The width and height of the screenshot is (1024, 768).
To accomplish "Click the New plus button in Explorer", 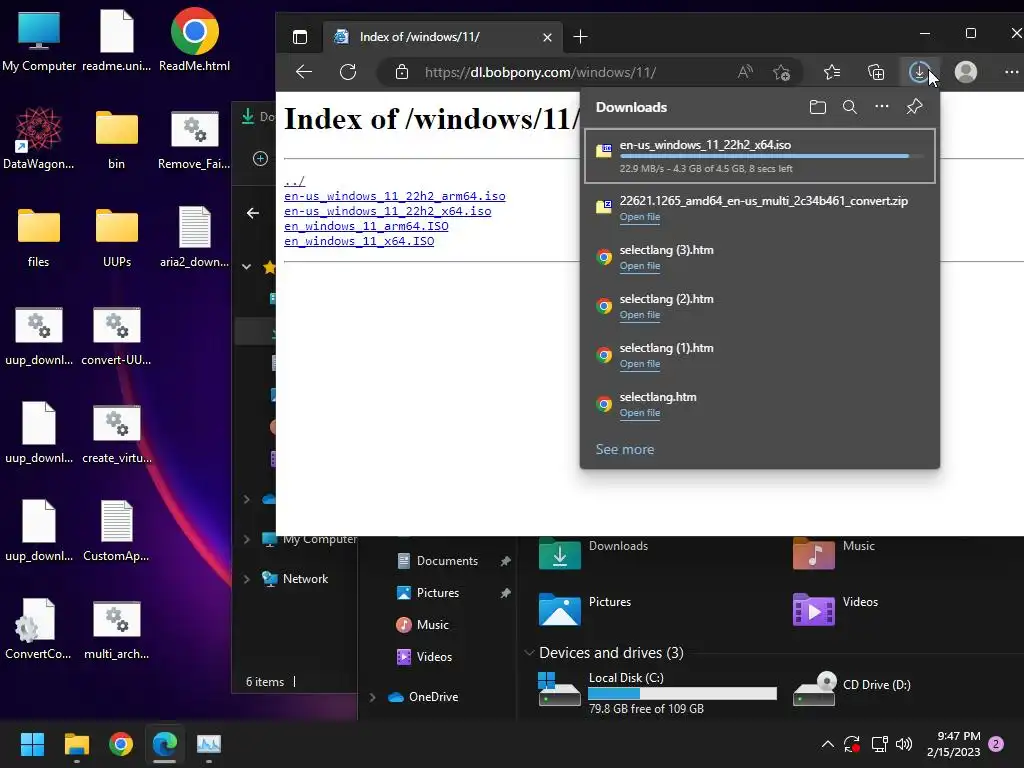I will [261, 158].
